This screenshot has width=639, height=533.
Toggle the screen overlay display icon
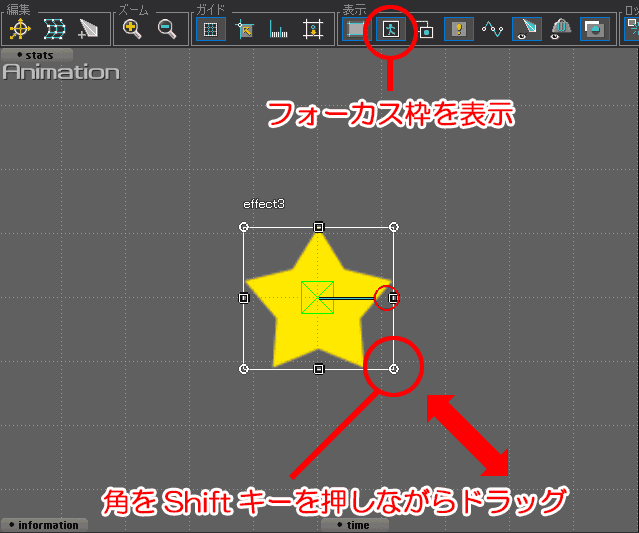[x=595, y=29]
